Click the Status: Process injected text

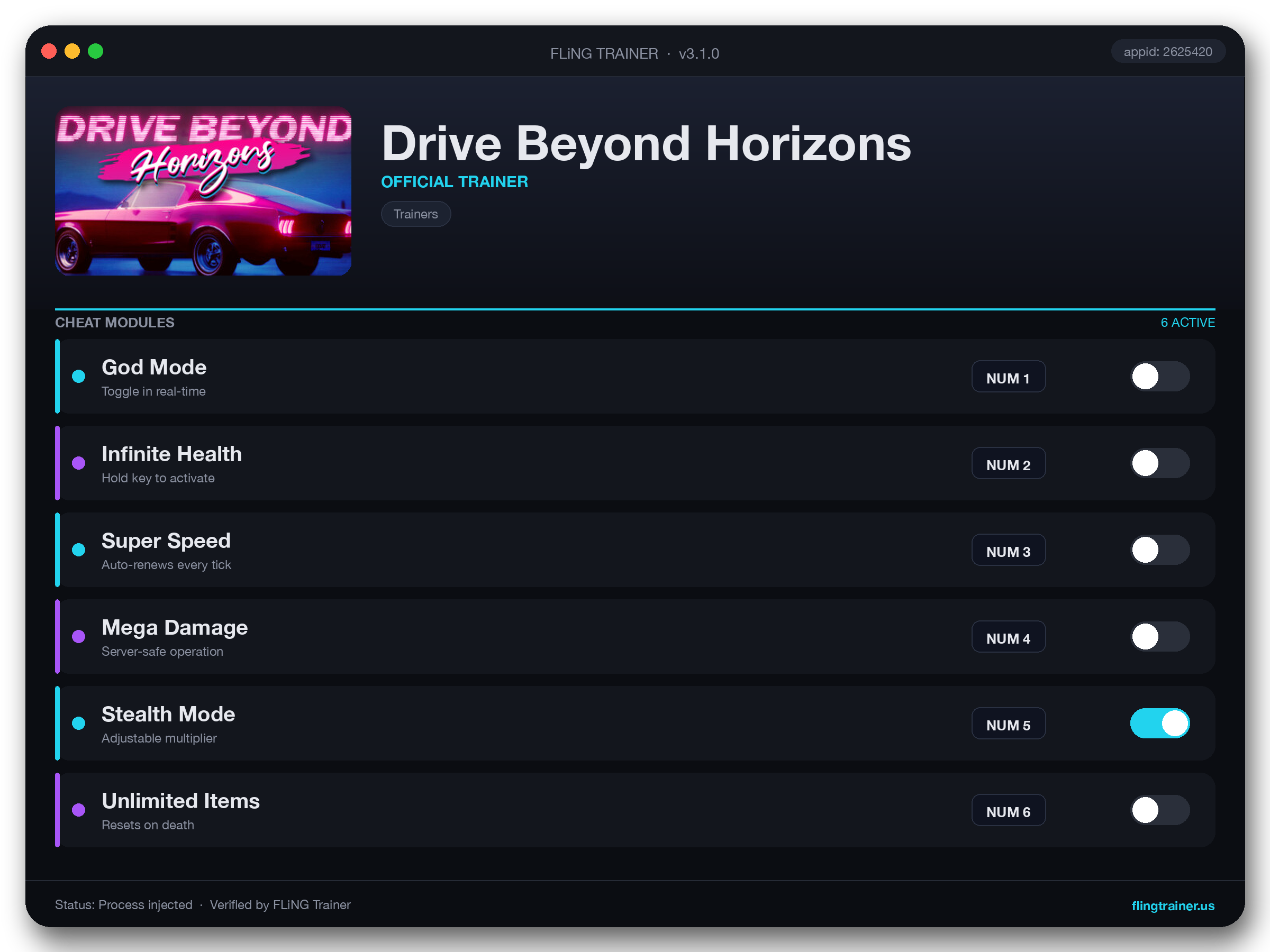[x=123, y=905]
